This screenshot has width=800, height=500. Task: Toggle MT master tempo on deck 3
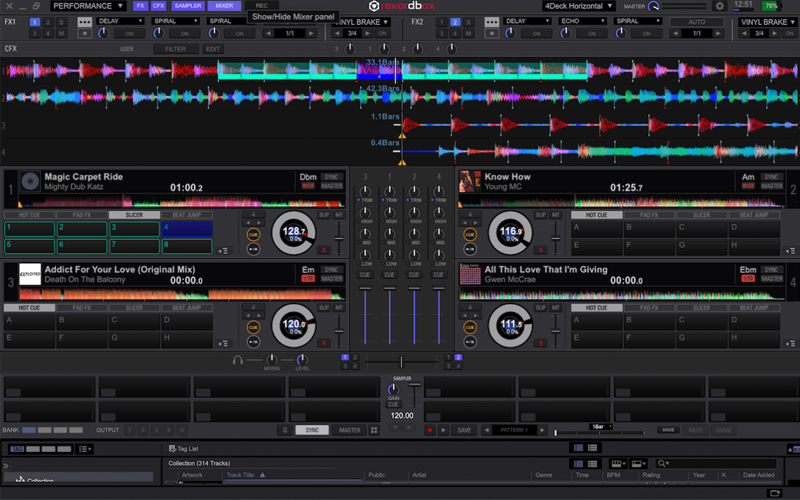pyautogui.click(x=338, y=308)
